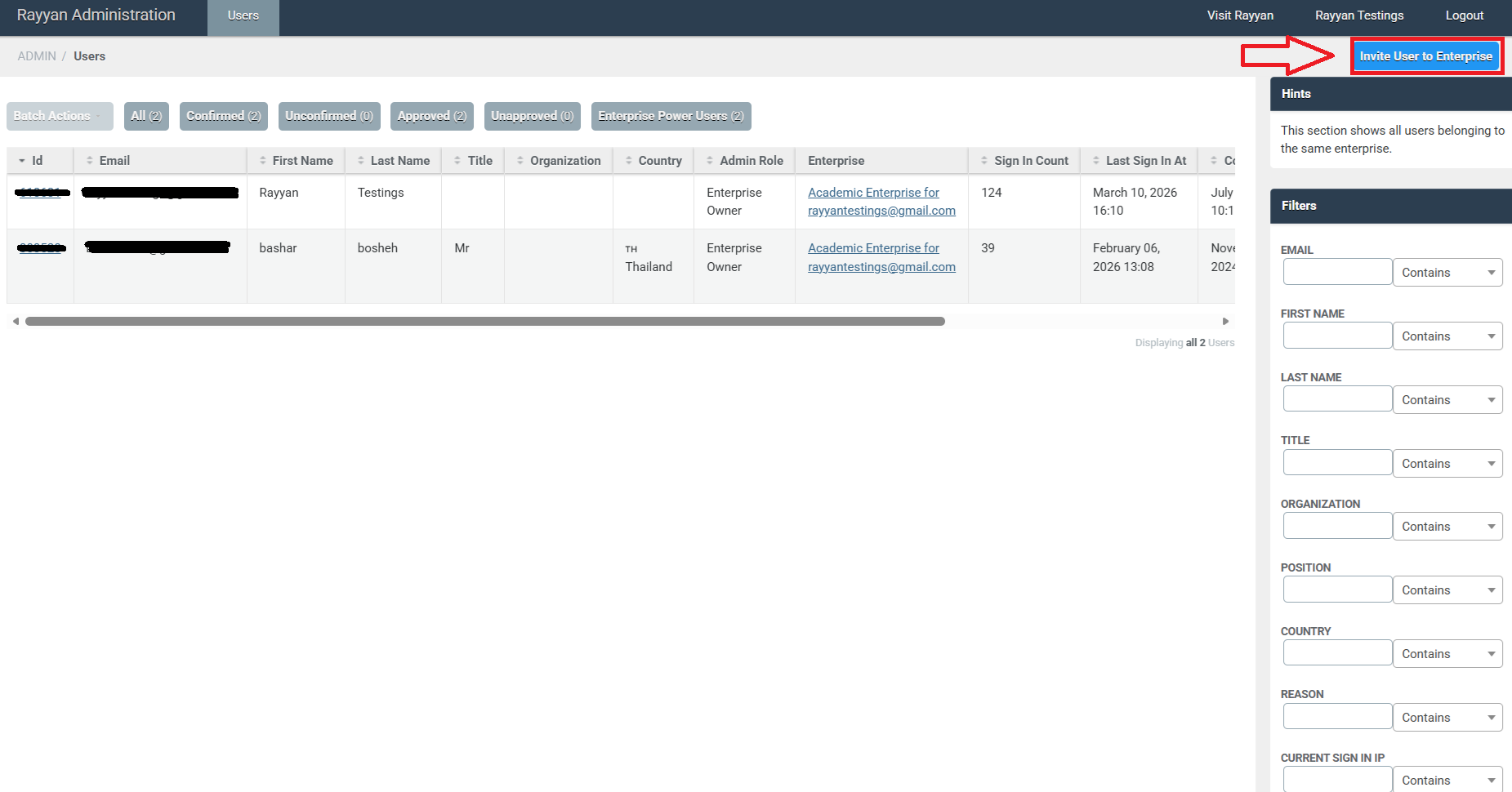Sort by Sign In Count column
The image size is (1512, 792).
(x=1031, y=161)
